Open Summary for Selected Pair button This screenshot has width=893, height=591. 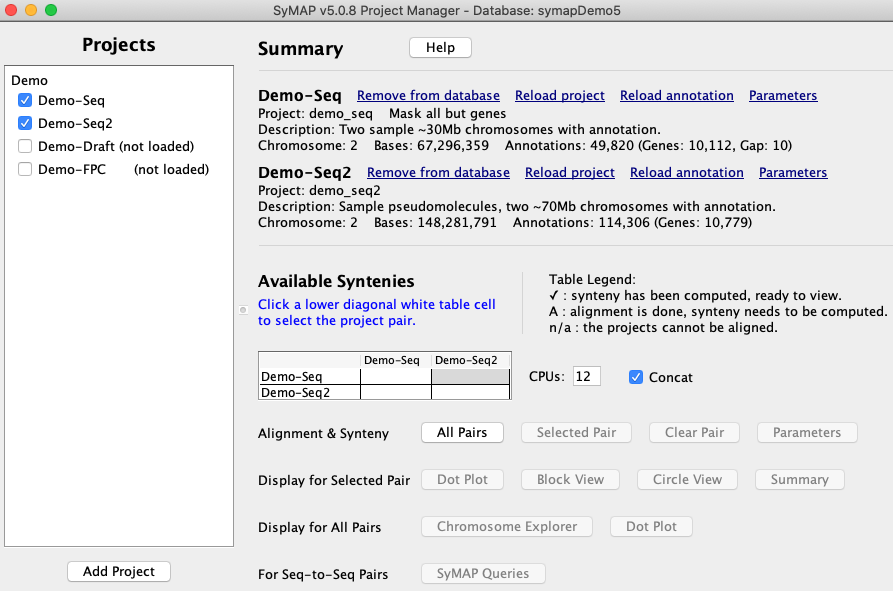pos(800,480)
